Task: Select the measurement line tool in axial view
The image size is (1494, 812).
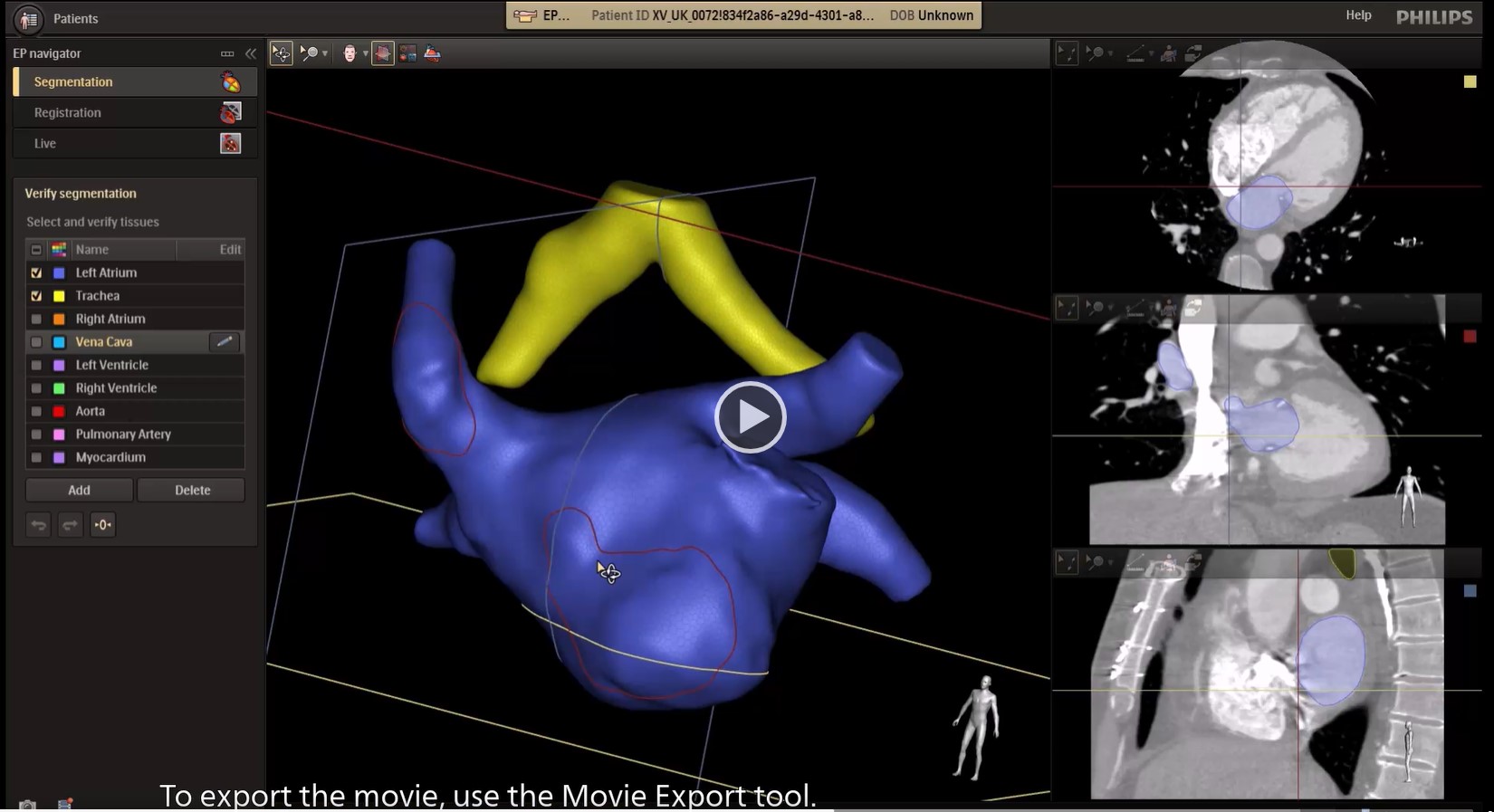Action: [x=1135, y=54]
